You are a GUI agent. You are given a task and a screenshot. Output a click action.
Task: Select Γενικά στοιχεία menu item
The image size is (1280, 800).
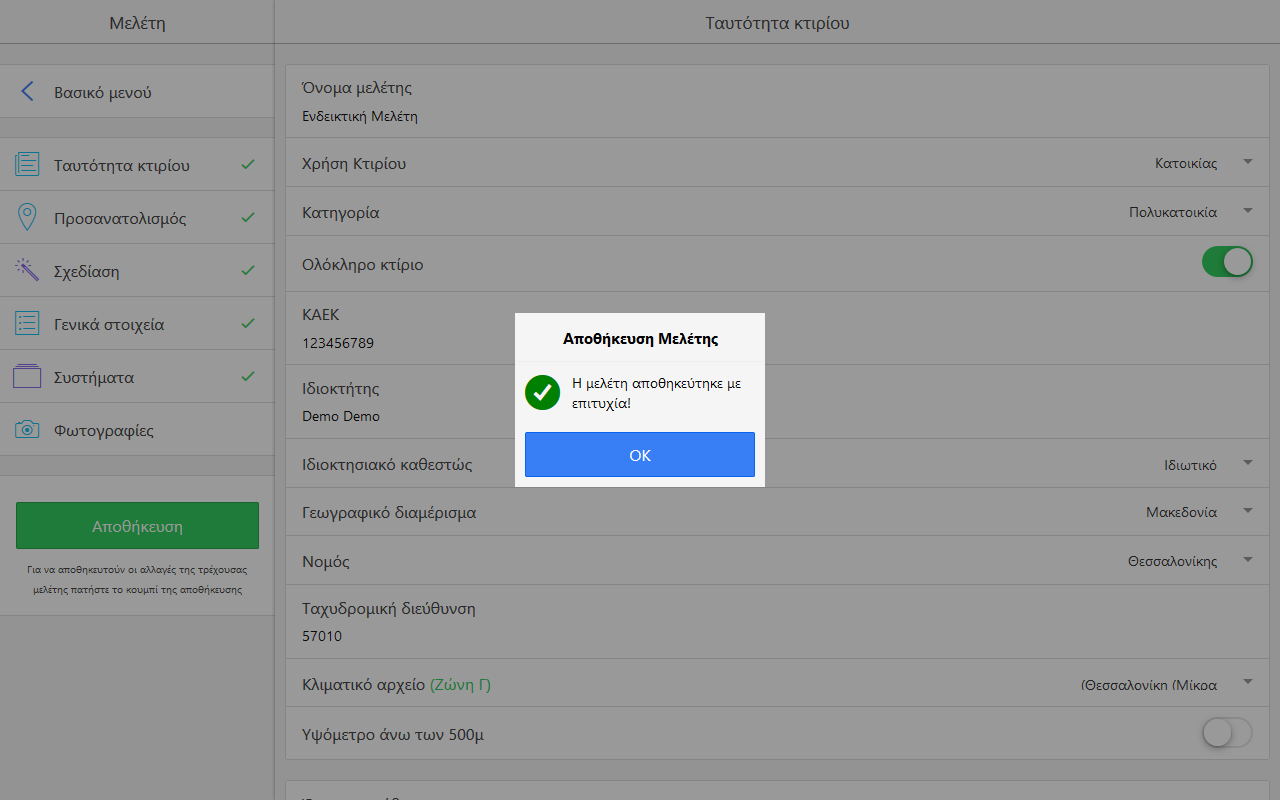pos(137,324)
